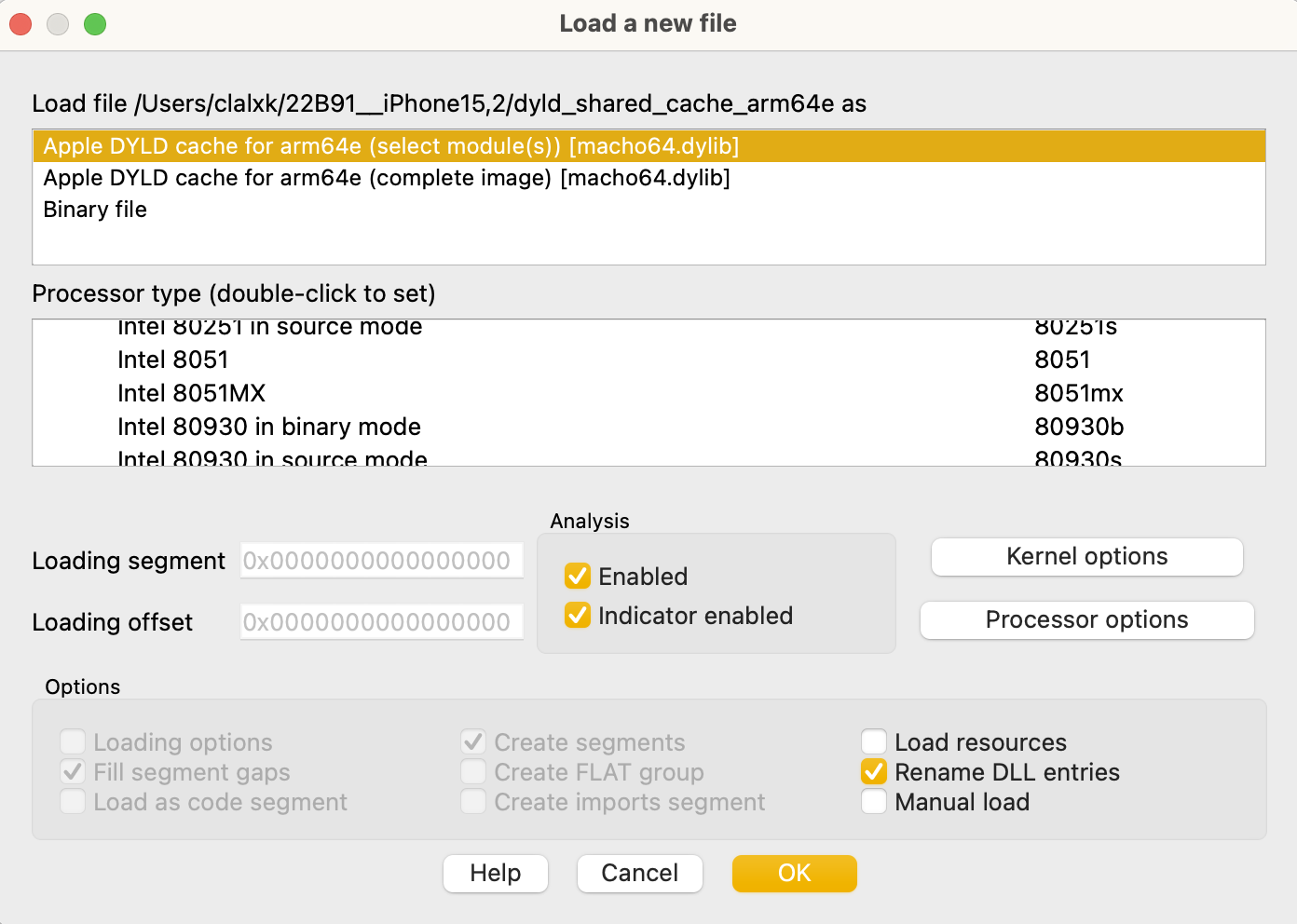
Task: Confirm loading with the OK button
Action: (x=794, y=874)
